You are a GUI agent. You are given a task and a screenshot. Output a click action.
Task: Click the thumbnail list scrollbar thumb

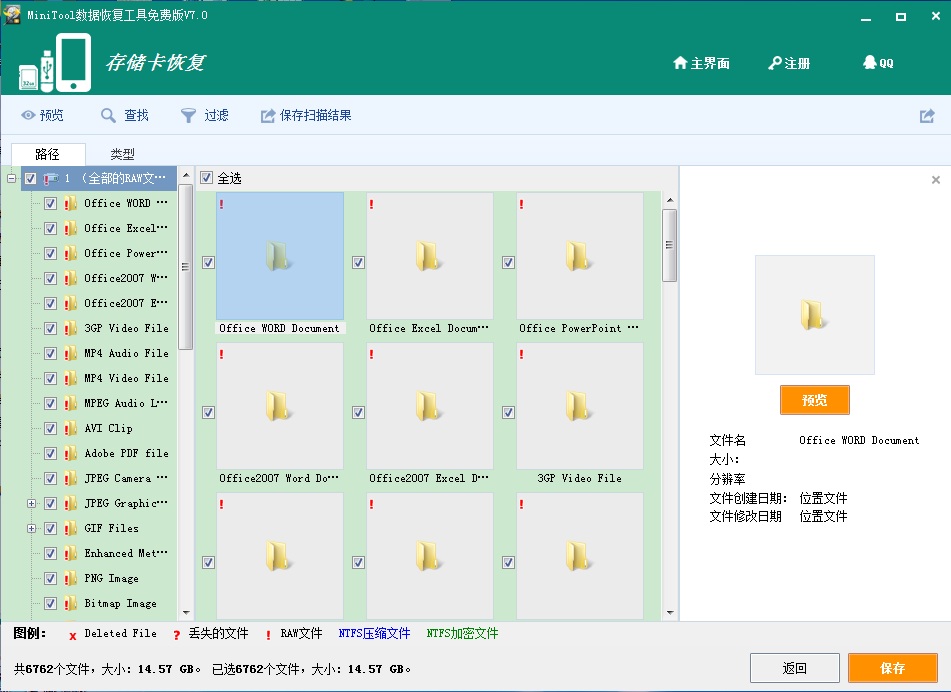tap(670, 245)
